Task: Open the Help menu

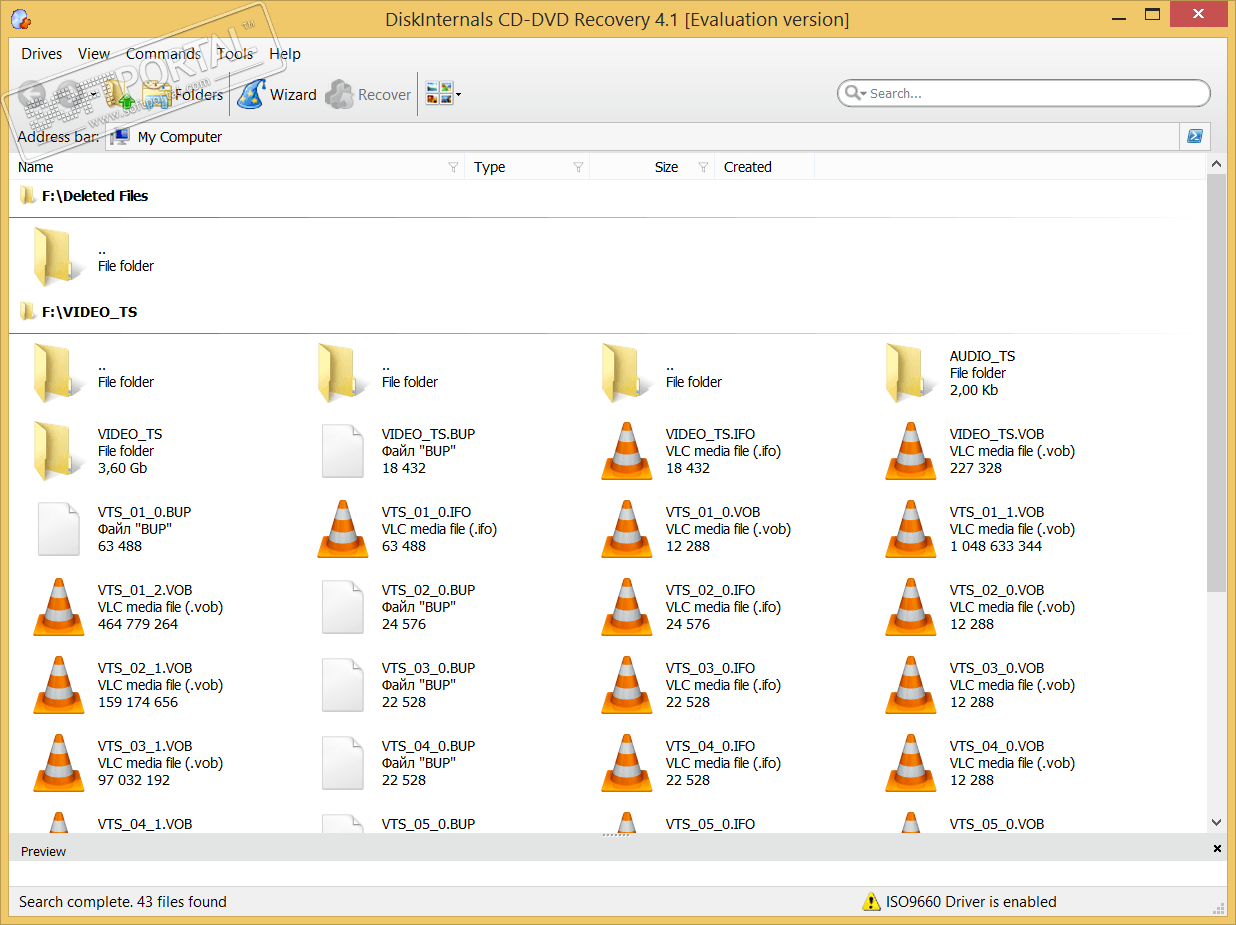Action: (285, 54)
